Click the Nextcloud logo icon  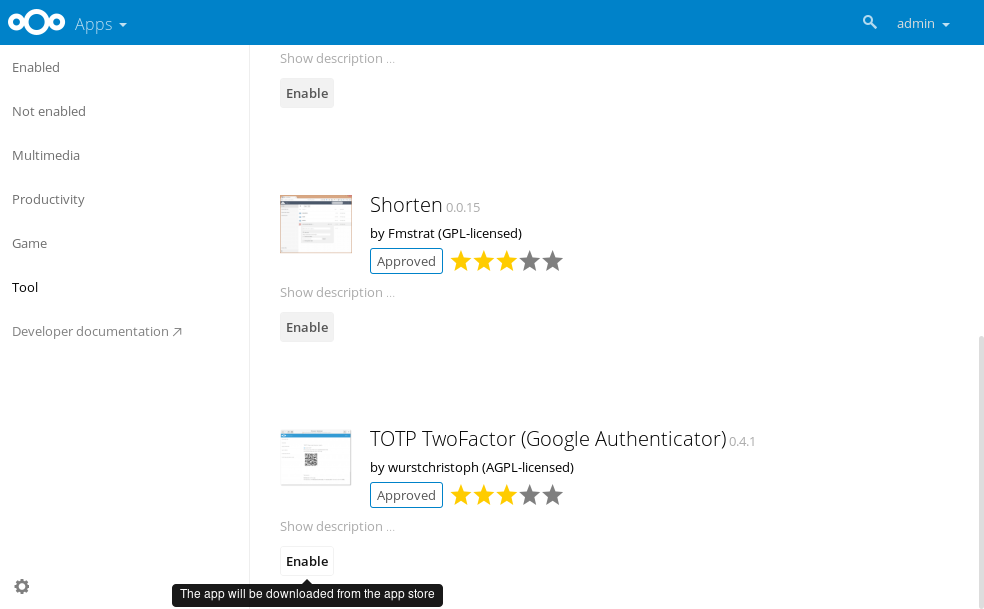(x=36, y=23)
